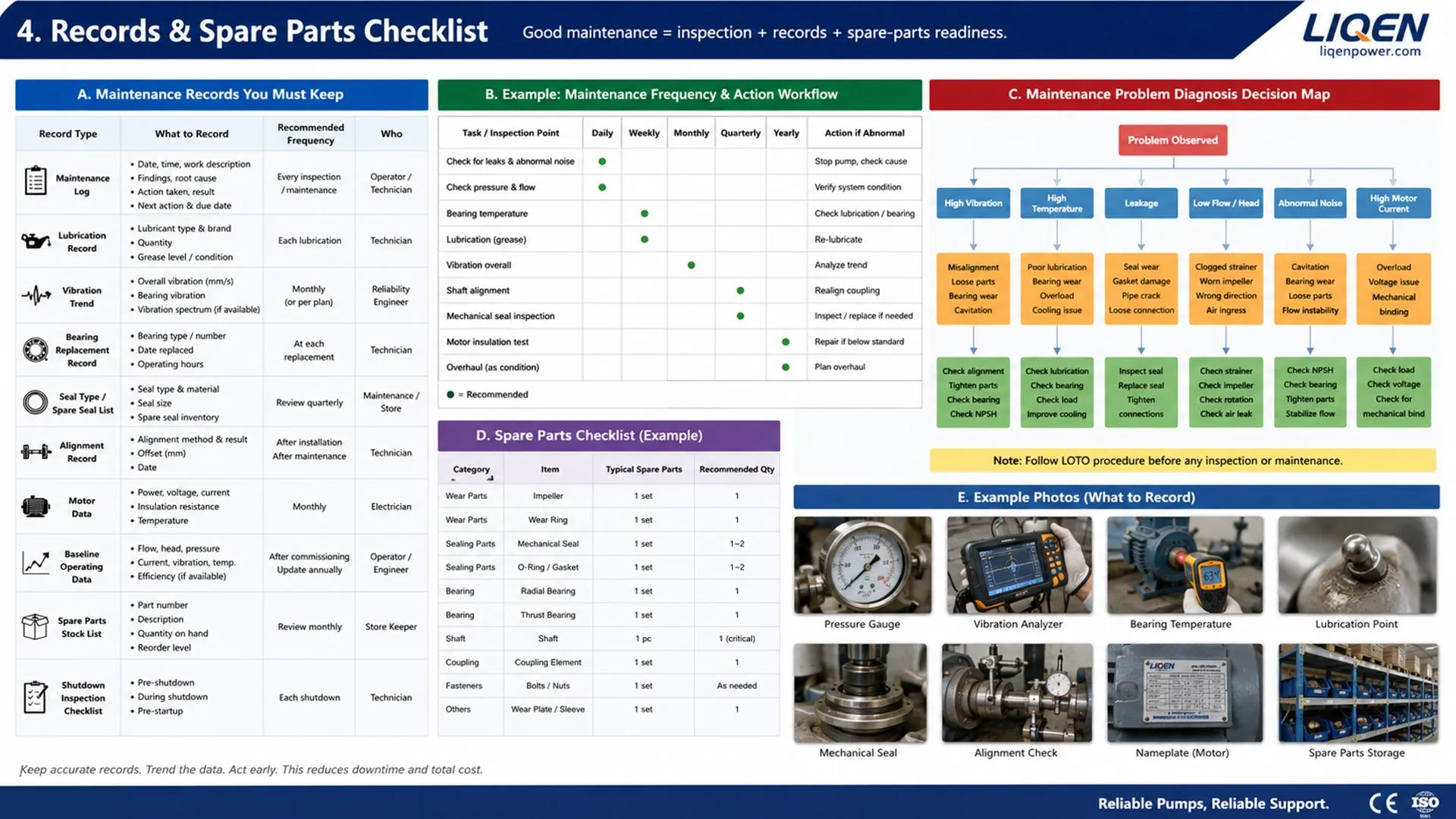This screenshot has height=819, width=1456.
Task: Click the weekly dot for Bearing temperature
Action: point(645,214)
